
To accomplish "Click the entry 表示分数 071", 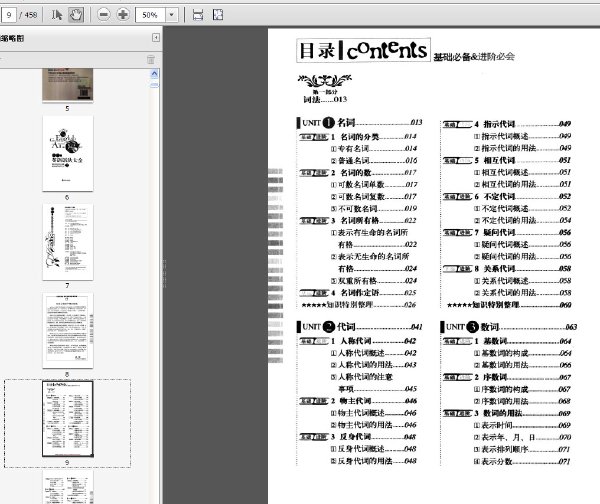I will [522, 462].
